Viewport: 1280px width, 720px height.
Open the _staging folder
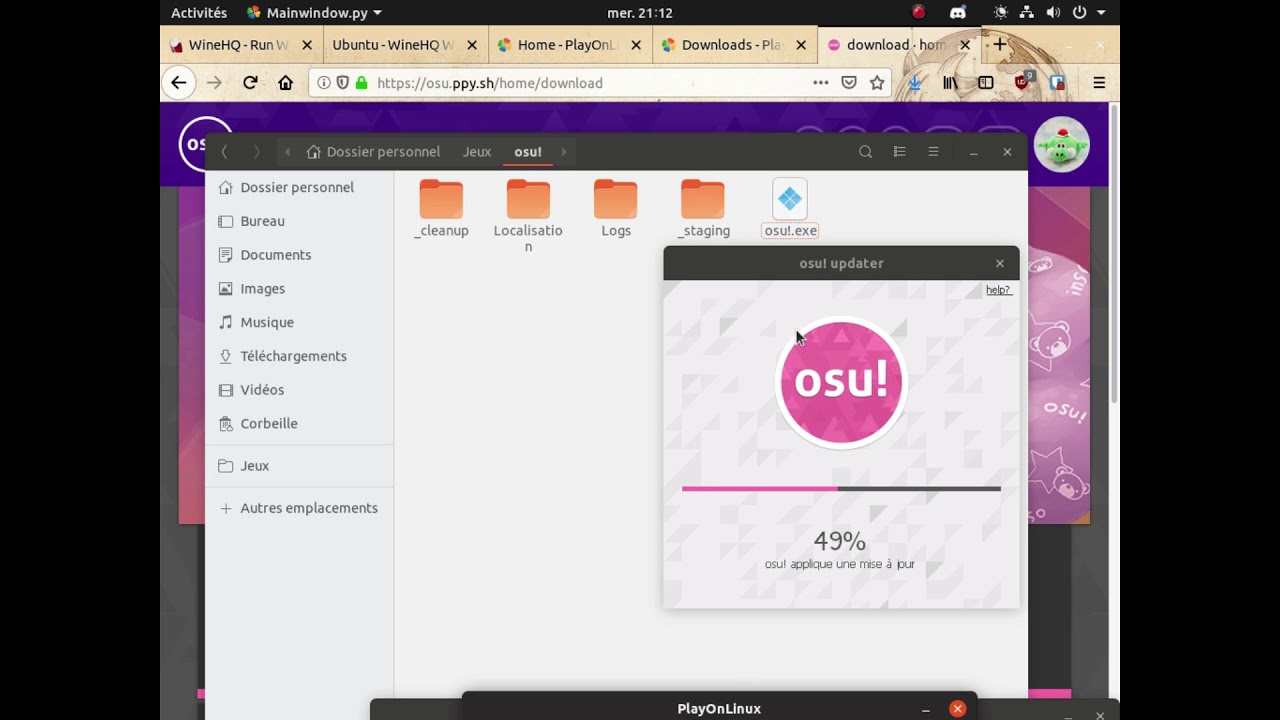(x=703, y=208)
